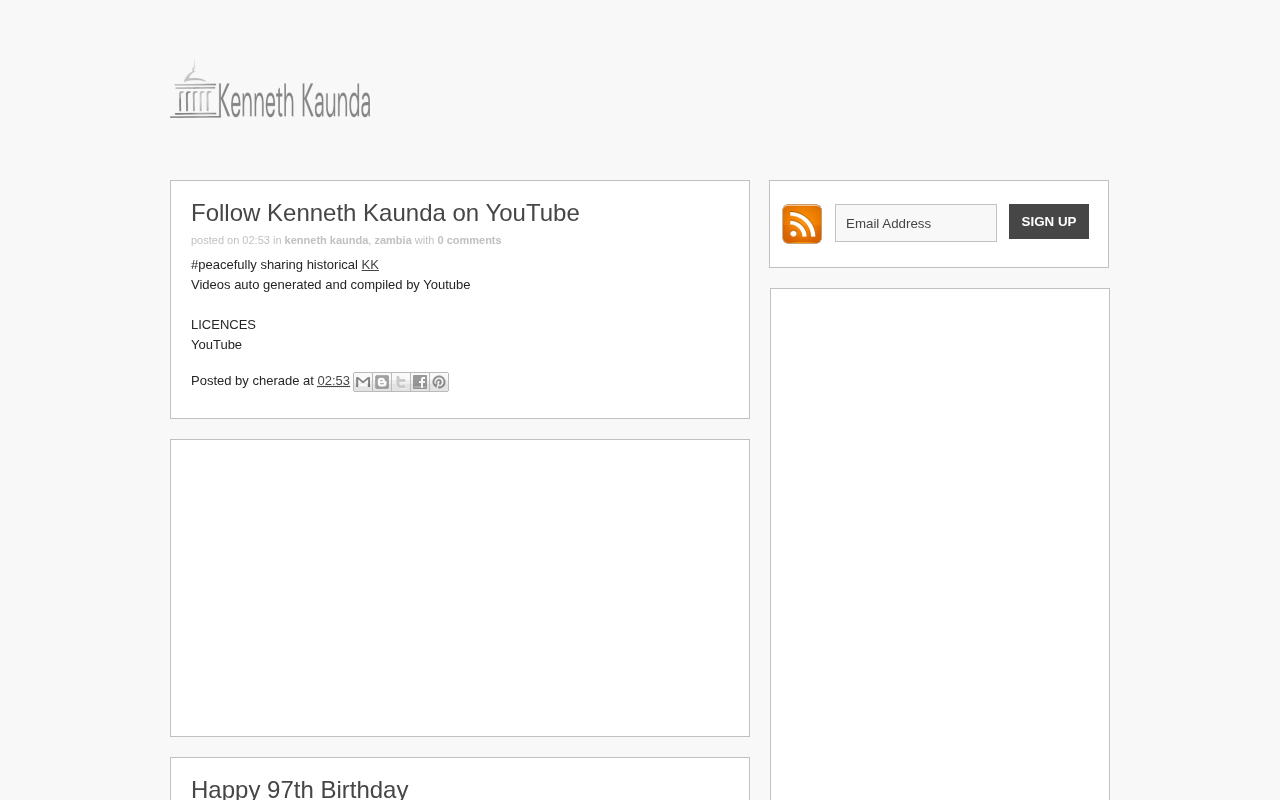Click the Kenneth Kaunda site logo
This screenshot has height=800, width=1280.
(270, 89)
